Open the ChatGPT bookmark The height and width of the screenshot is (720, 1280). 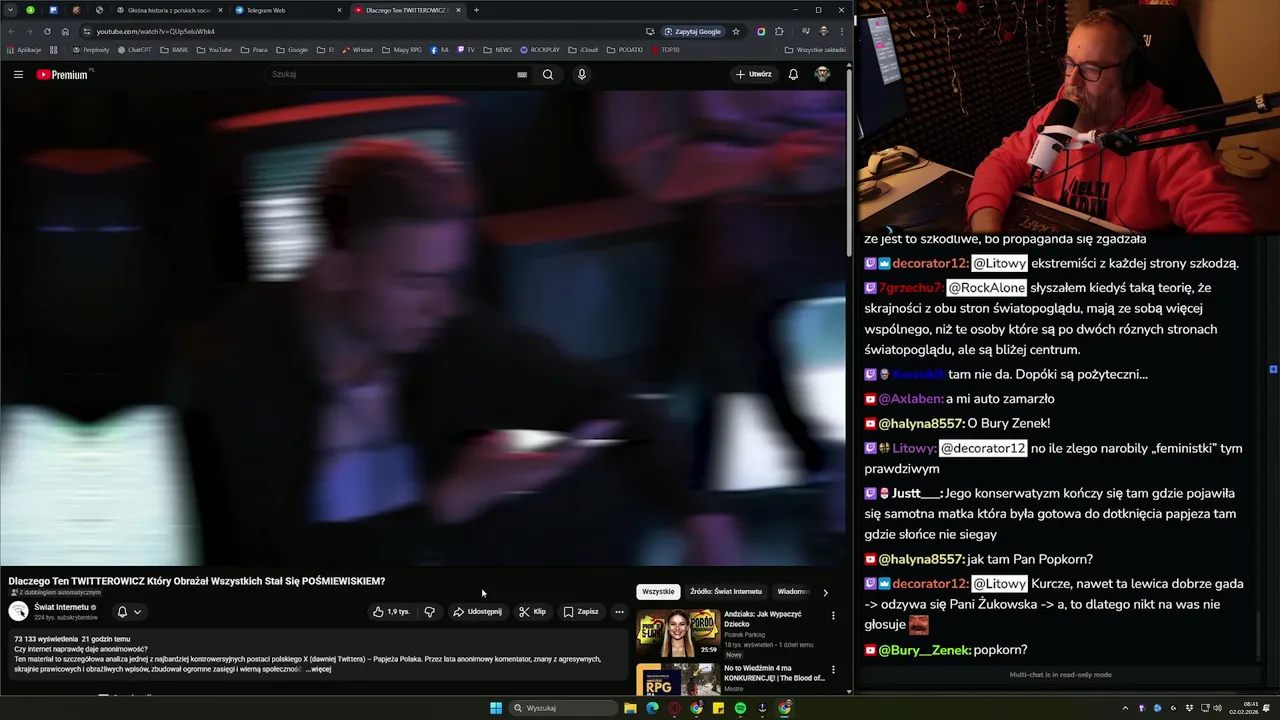click(x=135, y=49)
